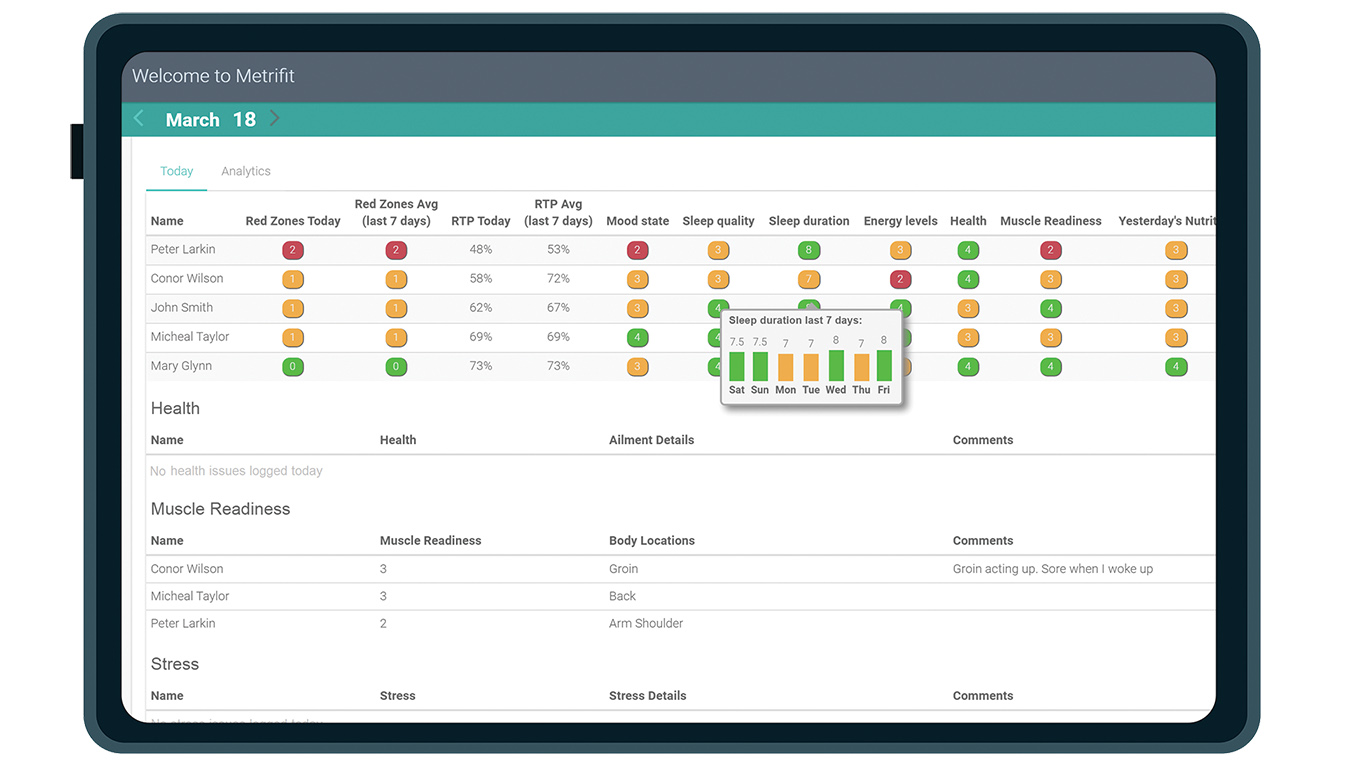Click Conor Wilson Energy levels badge
Screen dimensions: 1365x768
pos(900,280)
